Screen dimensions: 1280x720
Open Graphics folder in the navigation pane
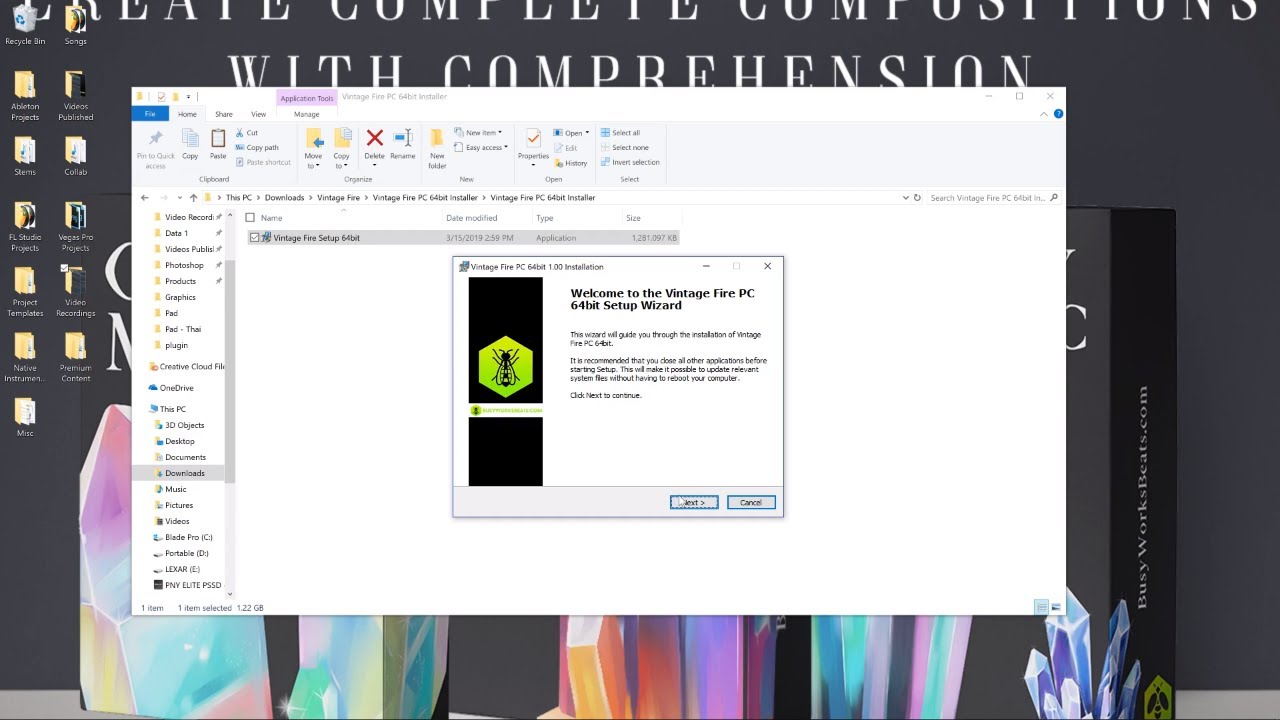coord(180,297)
